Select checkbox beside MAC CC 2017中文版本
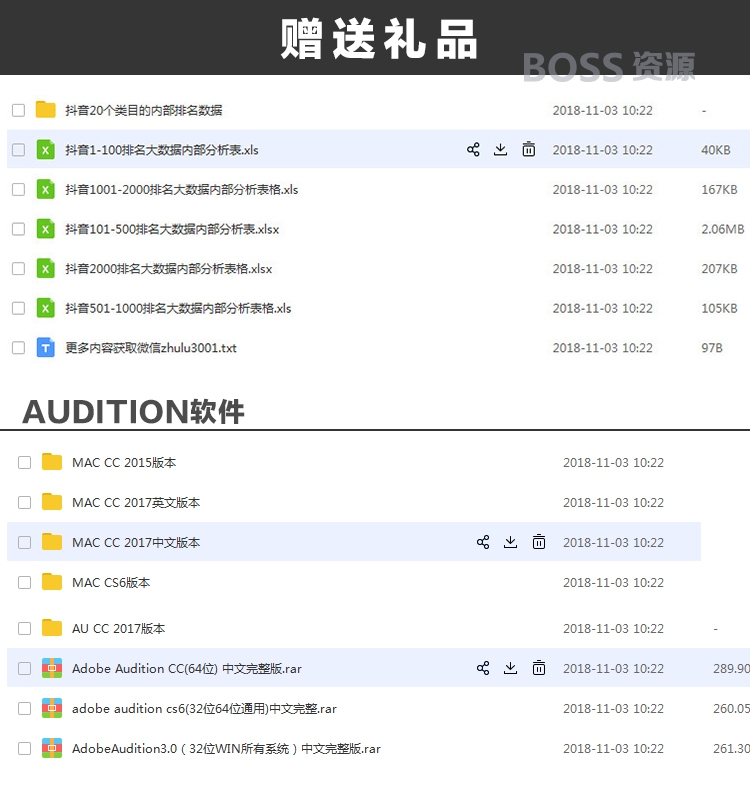750x797 pixels. 24,542
